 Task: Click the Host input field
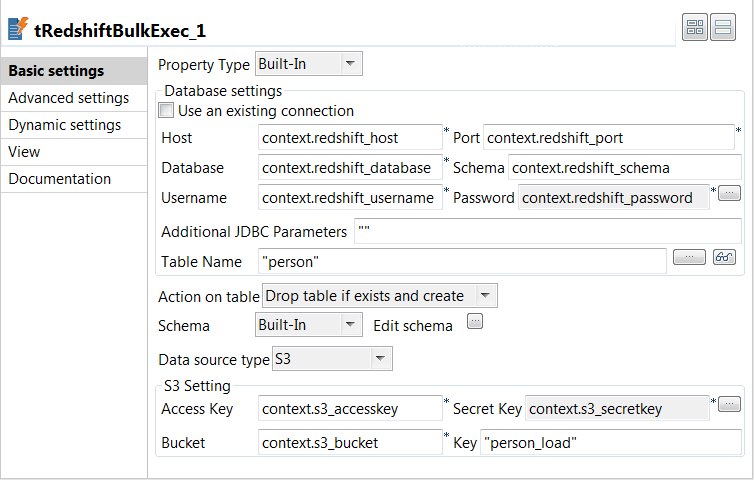point(349,137)
